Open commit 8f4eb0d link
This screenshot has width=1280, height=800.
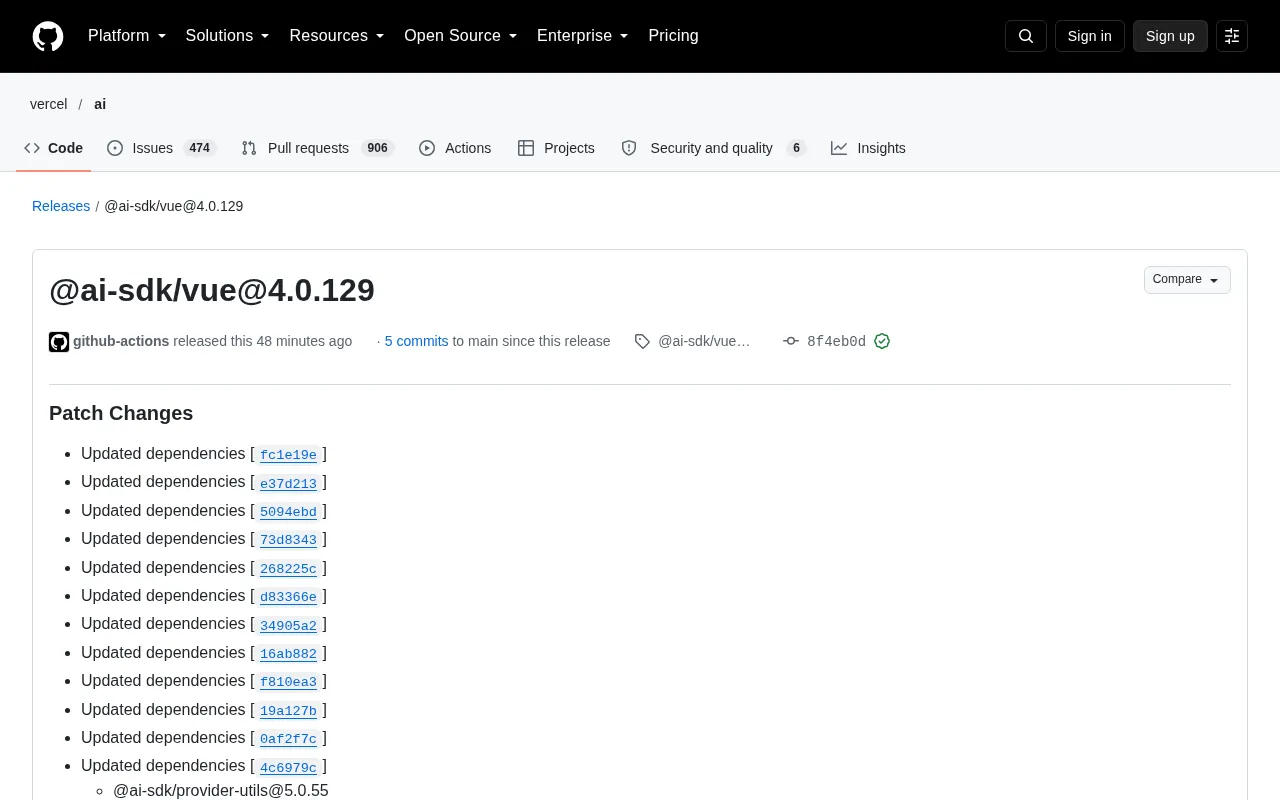[x=836, y=341]
